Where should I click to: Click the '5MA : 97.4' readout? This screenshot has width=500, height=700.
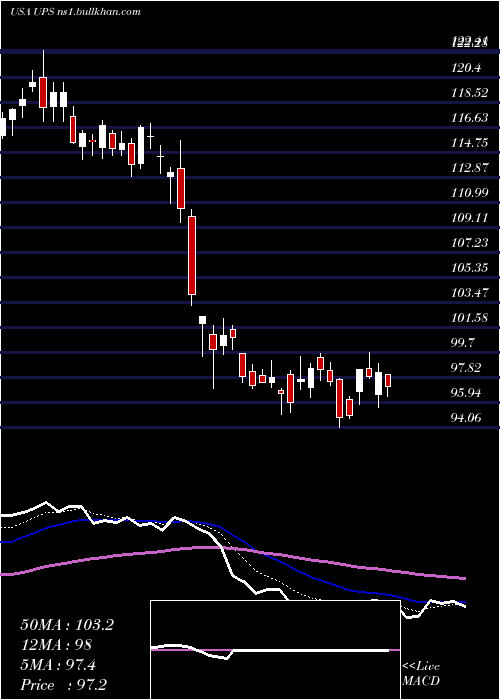[x=58, y=665]
